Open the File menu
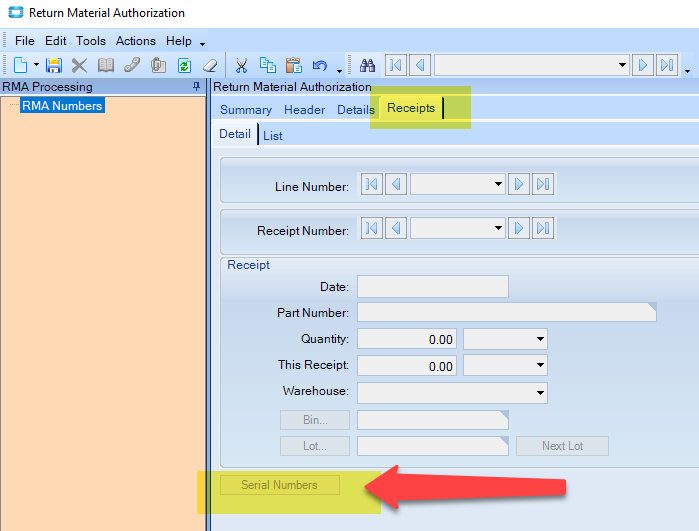699x531 pixels. 25,41
